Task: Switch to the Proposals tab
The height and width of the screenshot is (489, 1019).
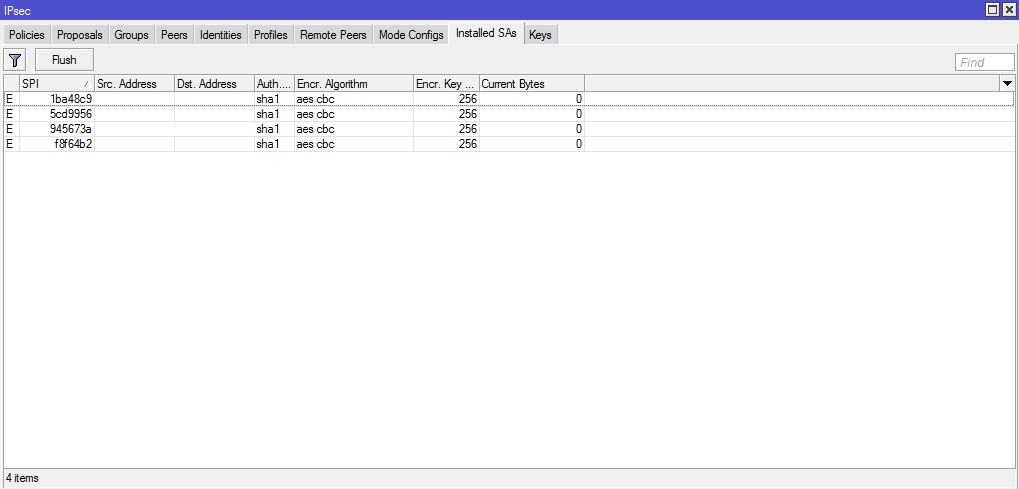Action: point(79,35)
